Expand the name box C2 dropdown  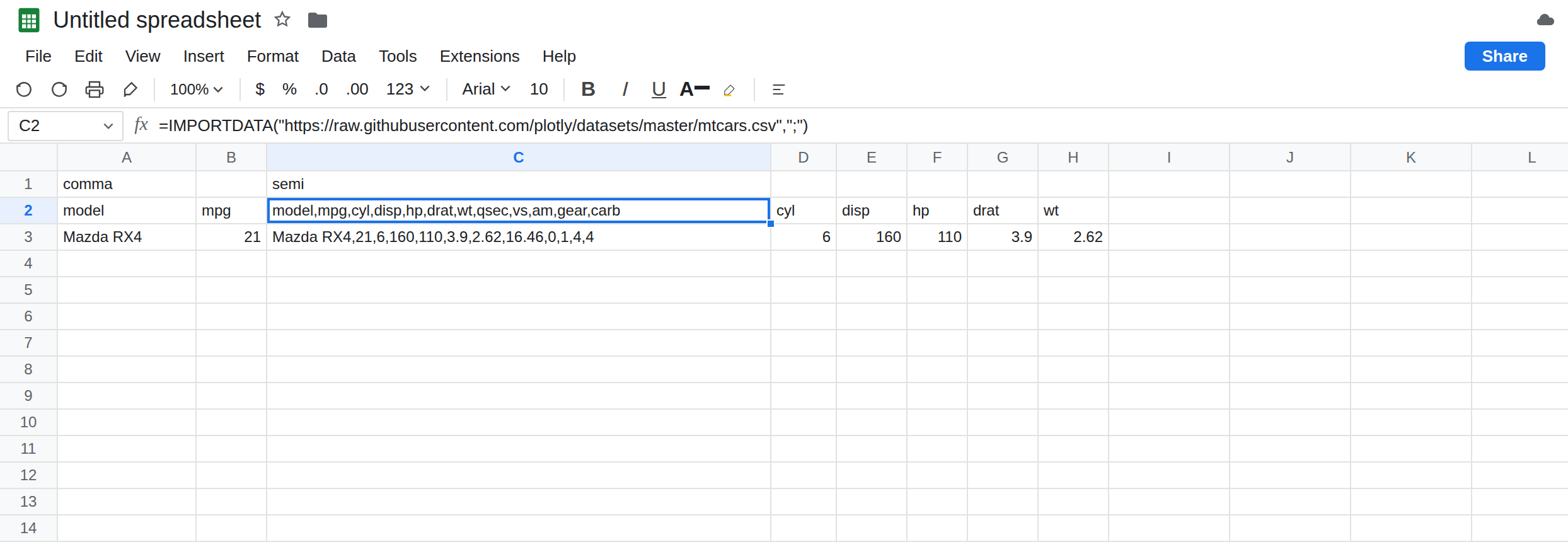108,126
